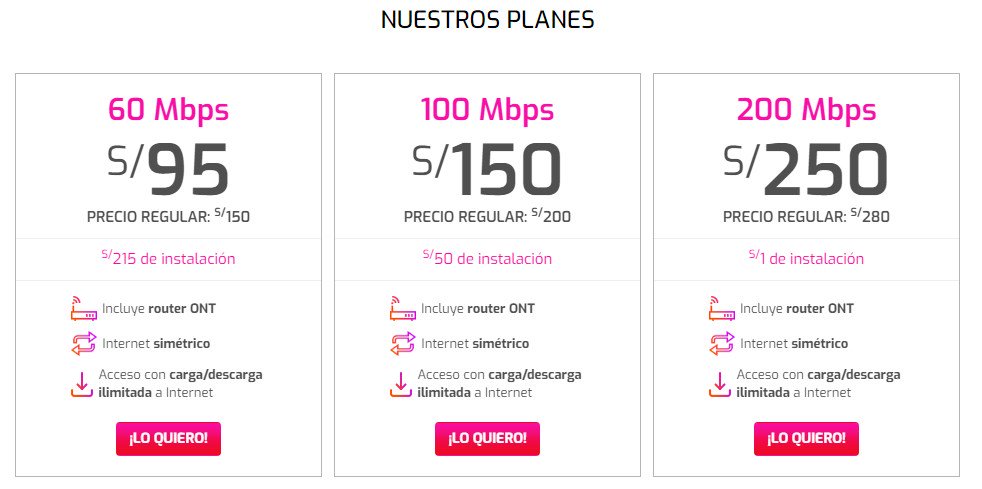Click the S/50 de instalación text
The height and width of the screenshot is (489, 982).
487,258
